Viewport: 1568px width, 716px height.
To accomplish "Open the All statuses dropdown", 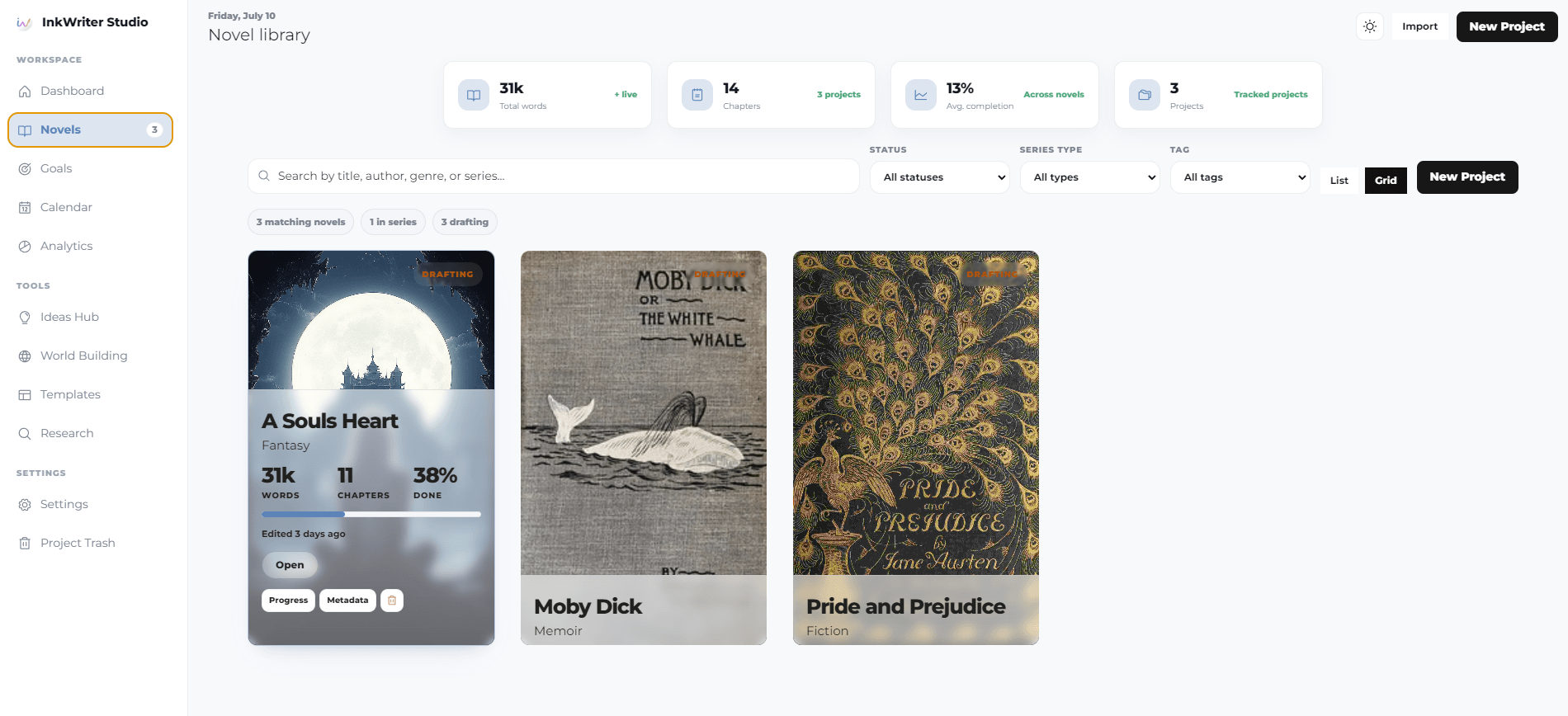I will pos(940,177).
